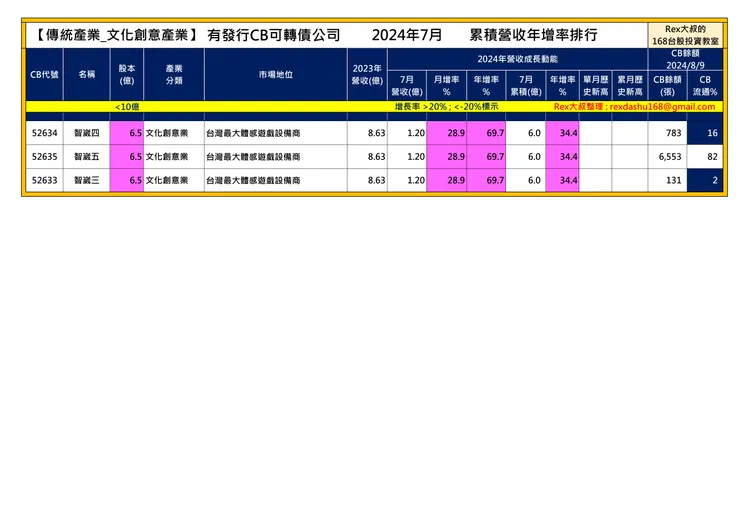The height and width of the screenshot is (523, 740).
Task: Select the 2023年營收(億) column header
Action: click(367, 74)
